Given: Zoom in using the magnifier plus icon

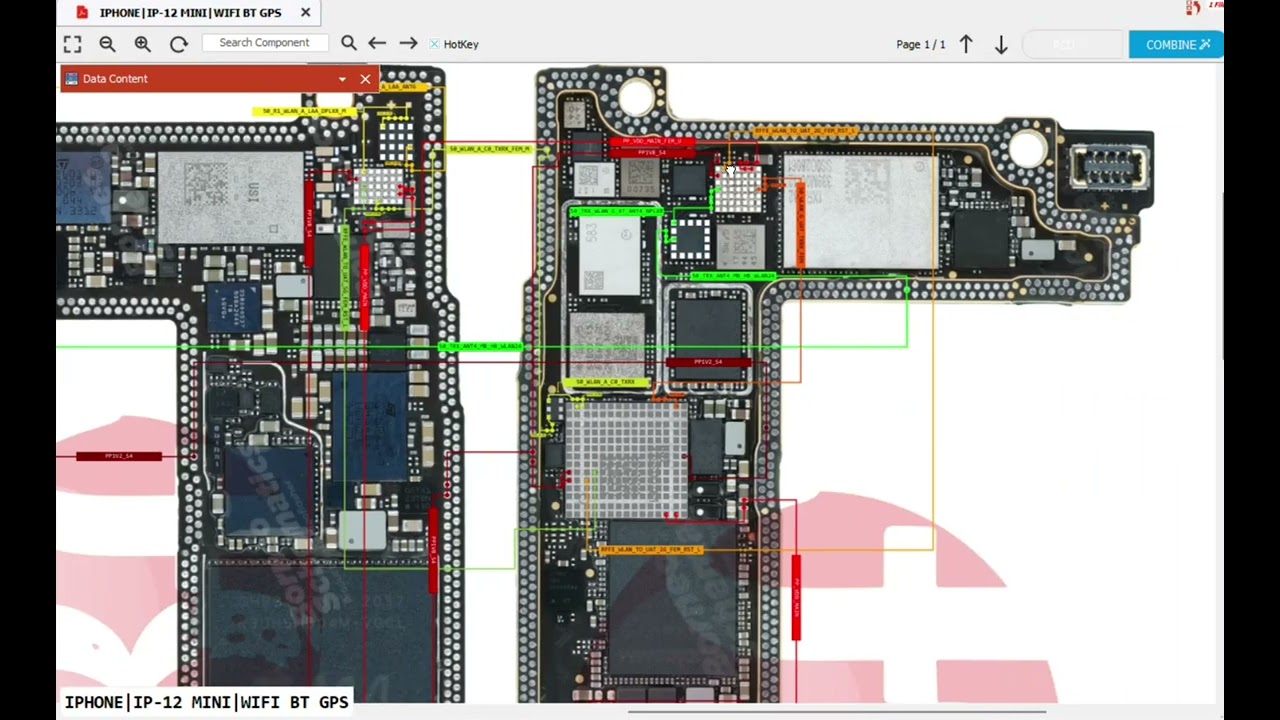Looking at the screenshot, I should tap(142, 44).
